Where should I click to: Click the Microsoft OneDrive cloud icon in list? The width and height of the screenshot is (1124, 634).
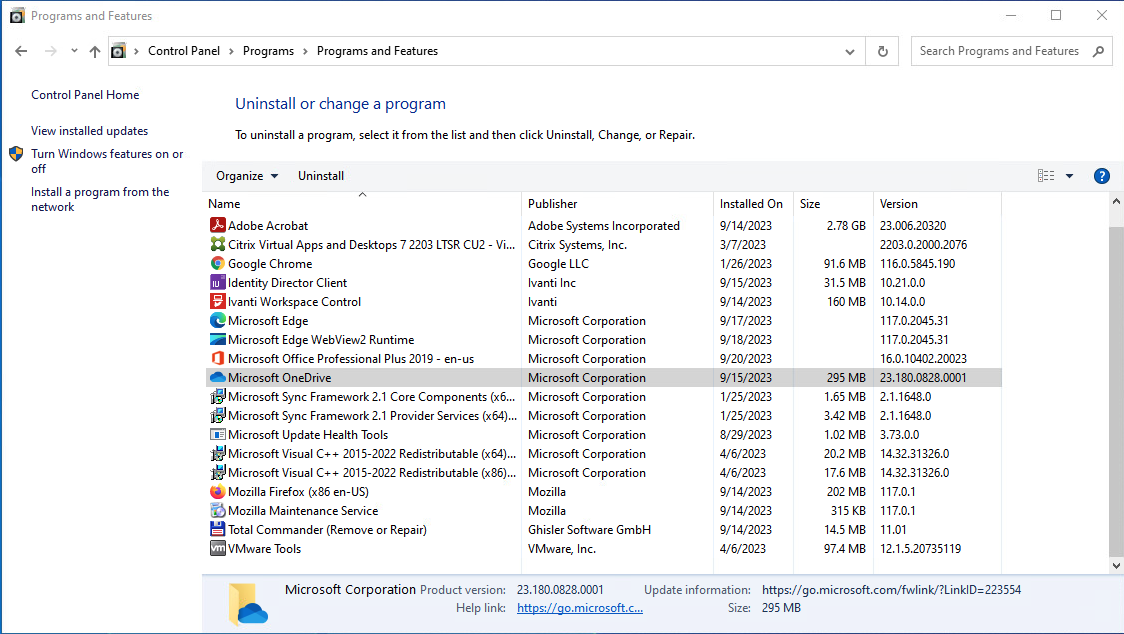click(217, 377)
